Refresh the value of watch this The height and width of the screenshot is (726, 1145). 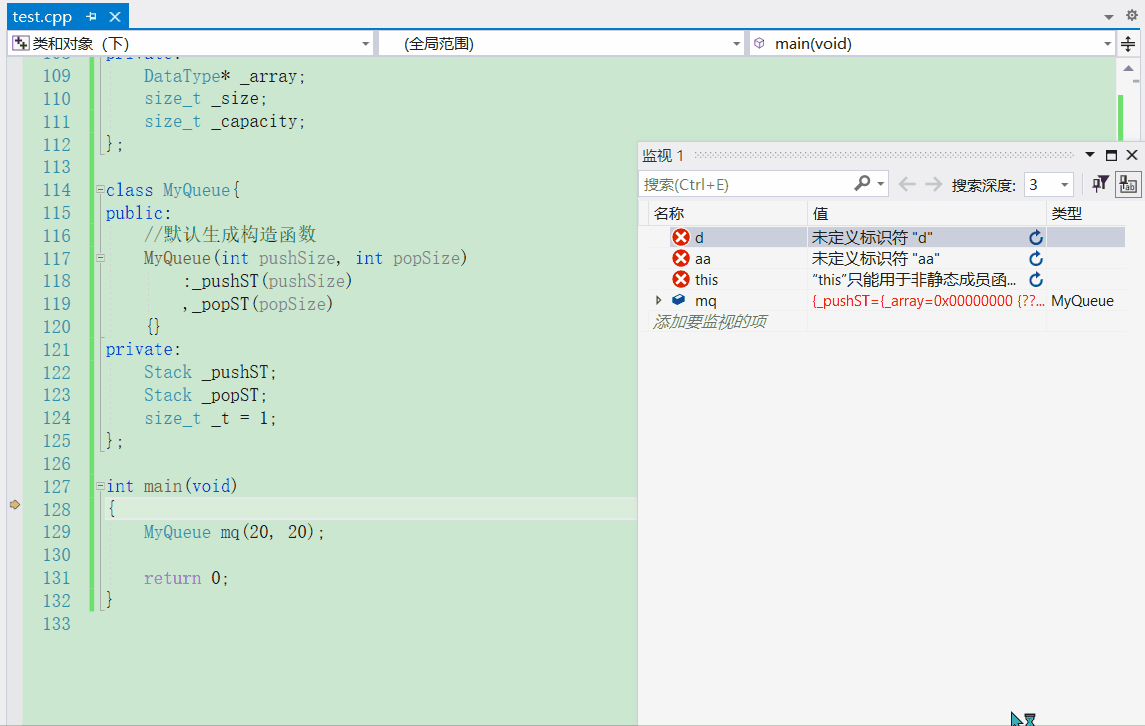click(1035, 280)
